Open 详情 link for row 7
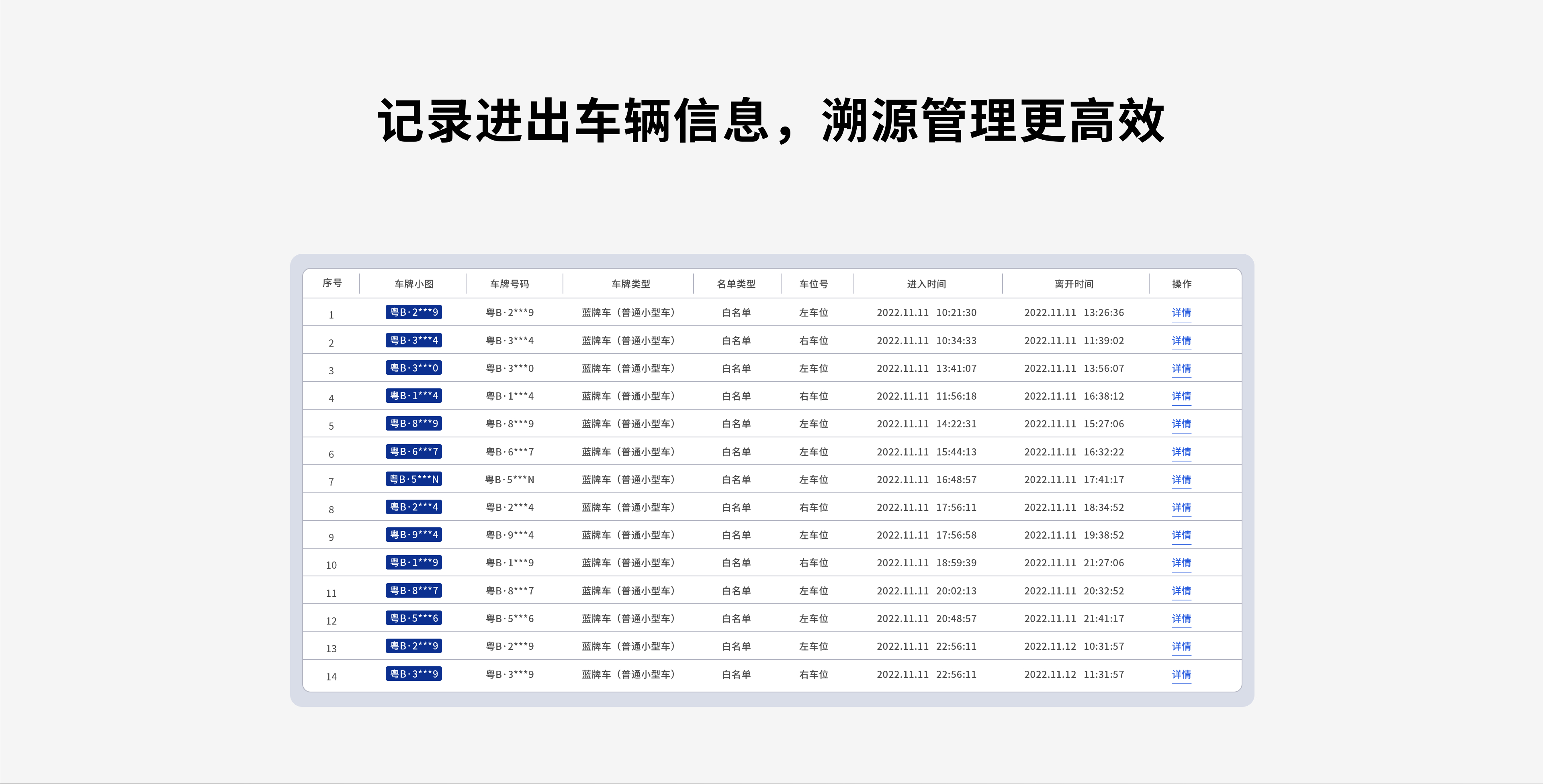Screen dimensions: 1543x784 [1181, 480]
